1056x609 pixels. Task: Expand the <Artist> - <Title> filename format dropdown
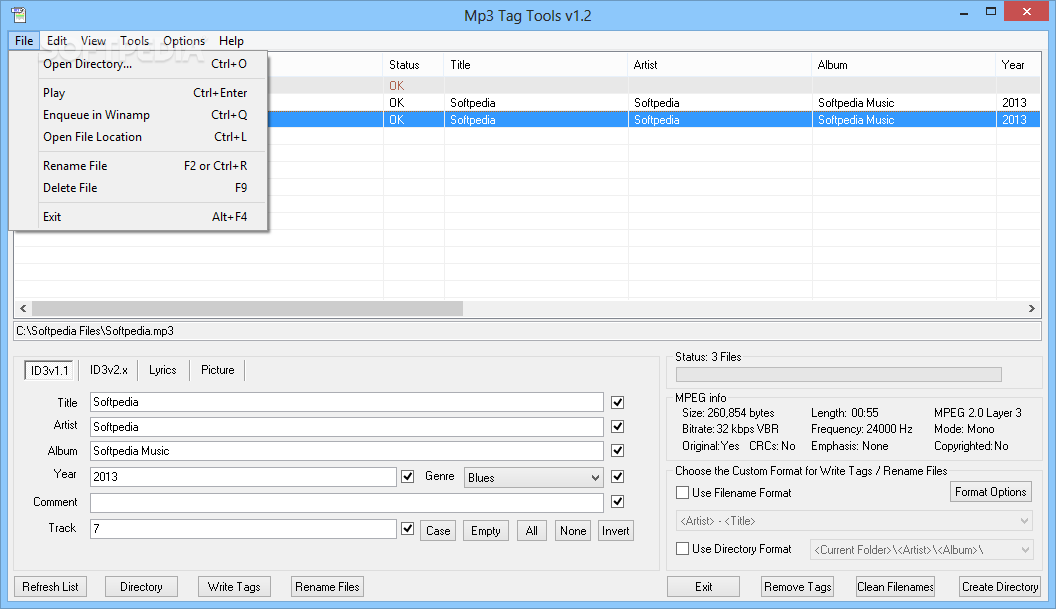[854, 521]
